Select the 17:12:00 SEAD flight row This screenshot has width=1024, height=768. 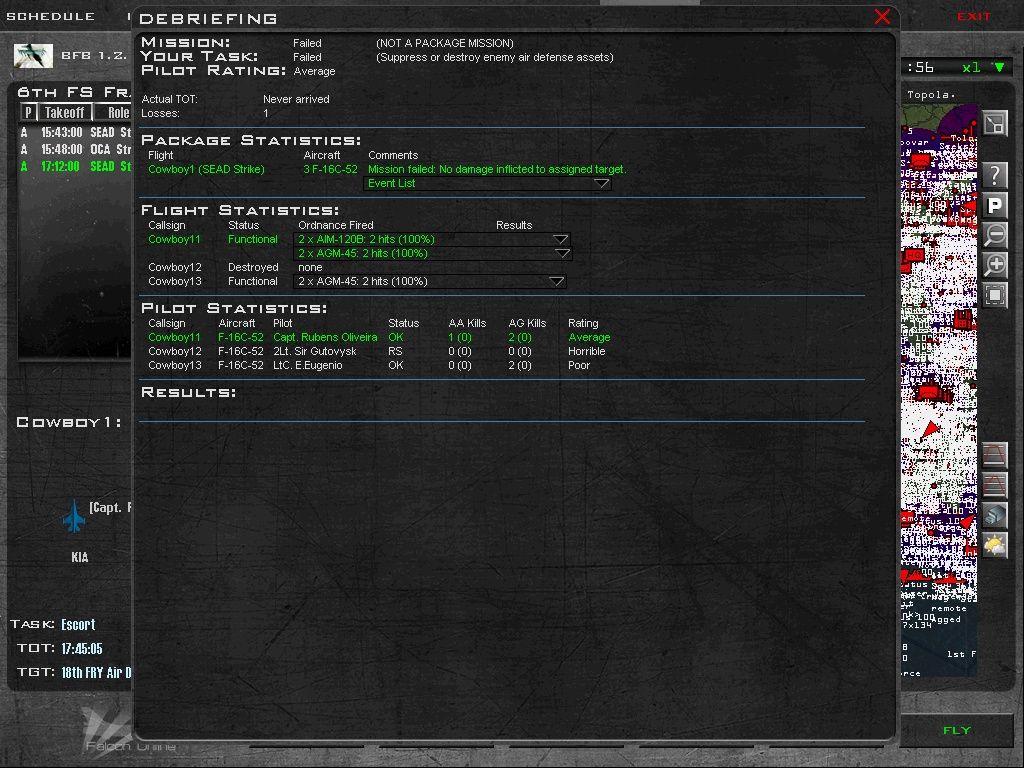click(x=75, y=166)
